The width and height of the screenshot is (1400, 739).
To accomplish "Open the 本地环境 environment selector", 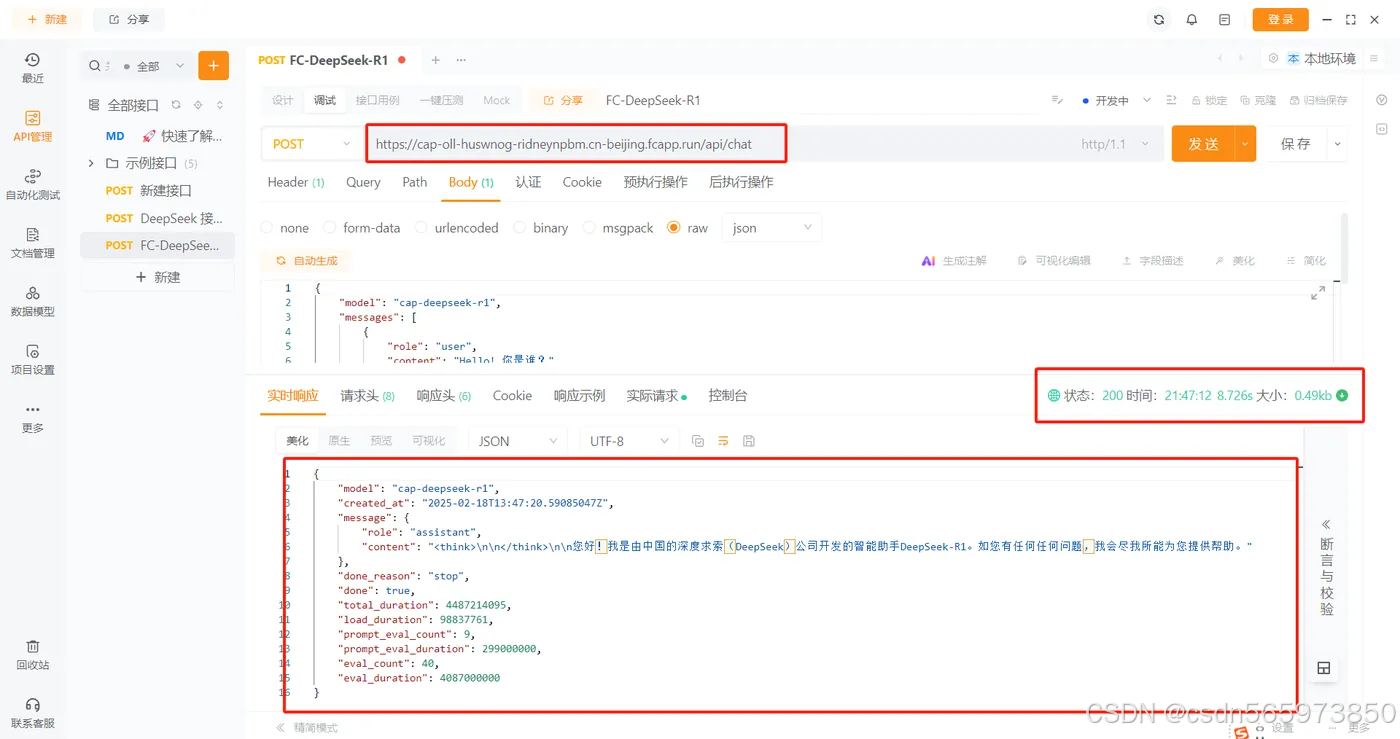I will 1321,59.
